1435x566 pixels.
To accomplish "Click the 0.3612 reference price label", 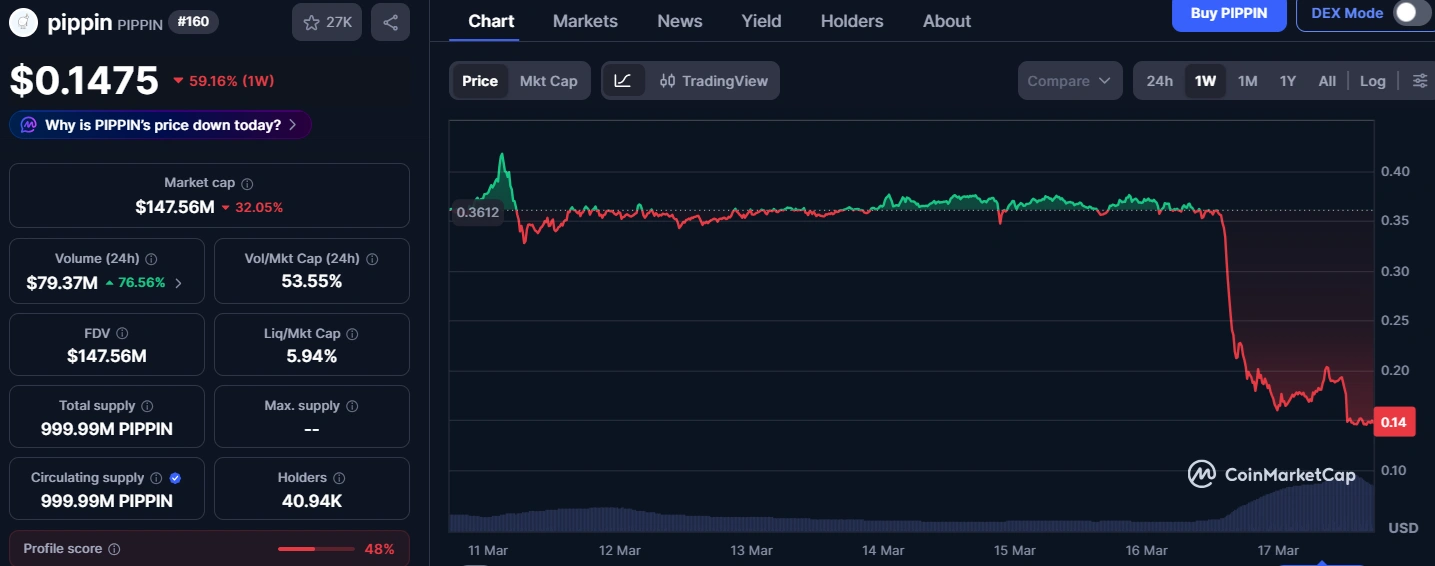I will coord(477,212).
